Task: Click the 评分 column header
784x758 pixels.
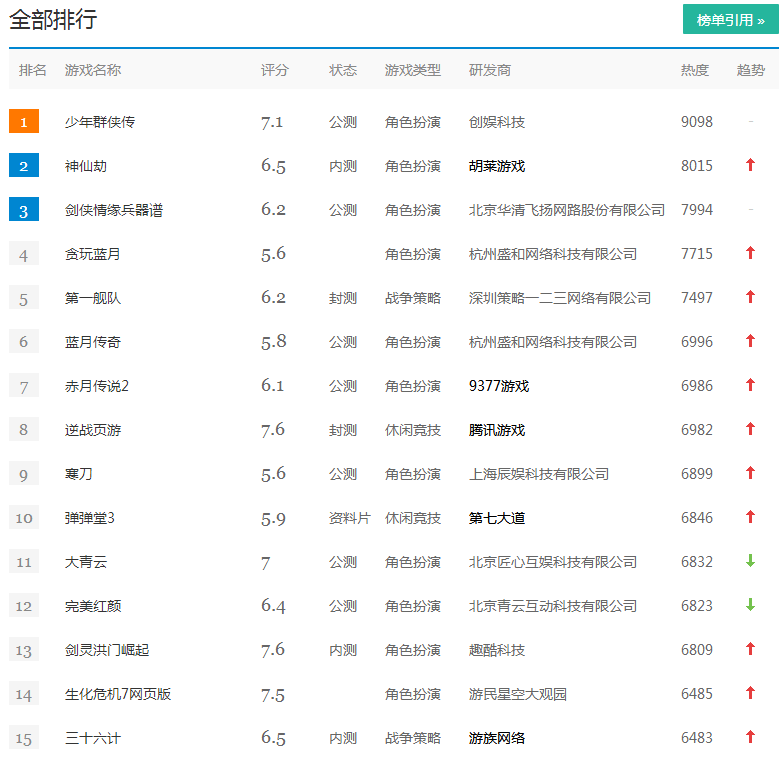Action: (274, 70)
